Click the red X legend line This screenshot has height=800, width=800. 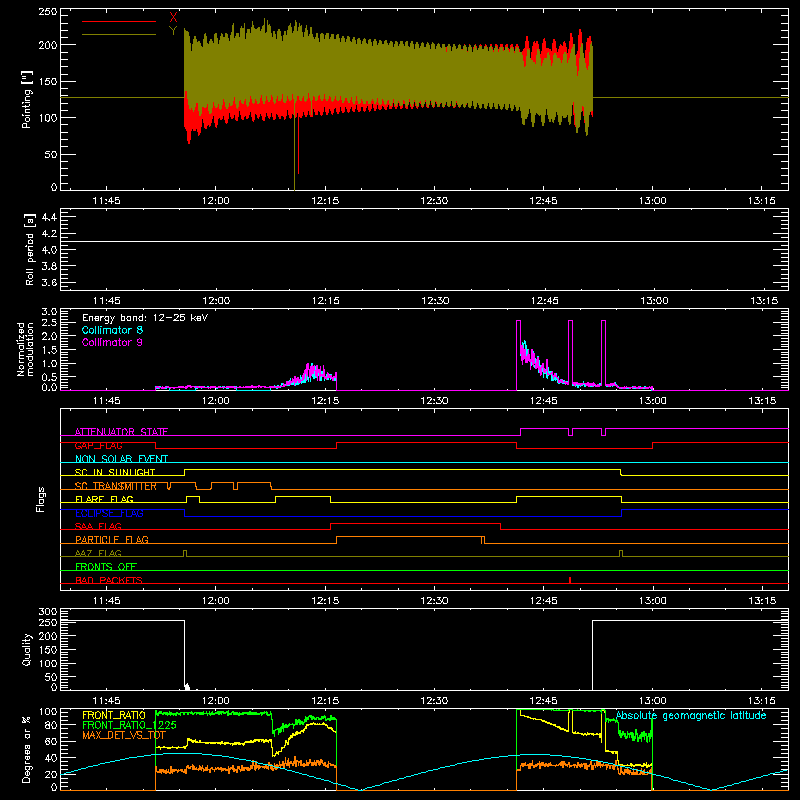(x=118, y=21)
